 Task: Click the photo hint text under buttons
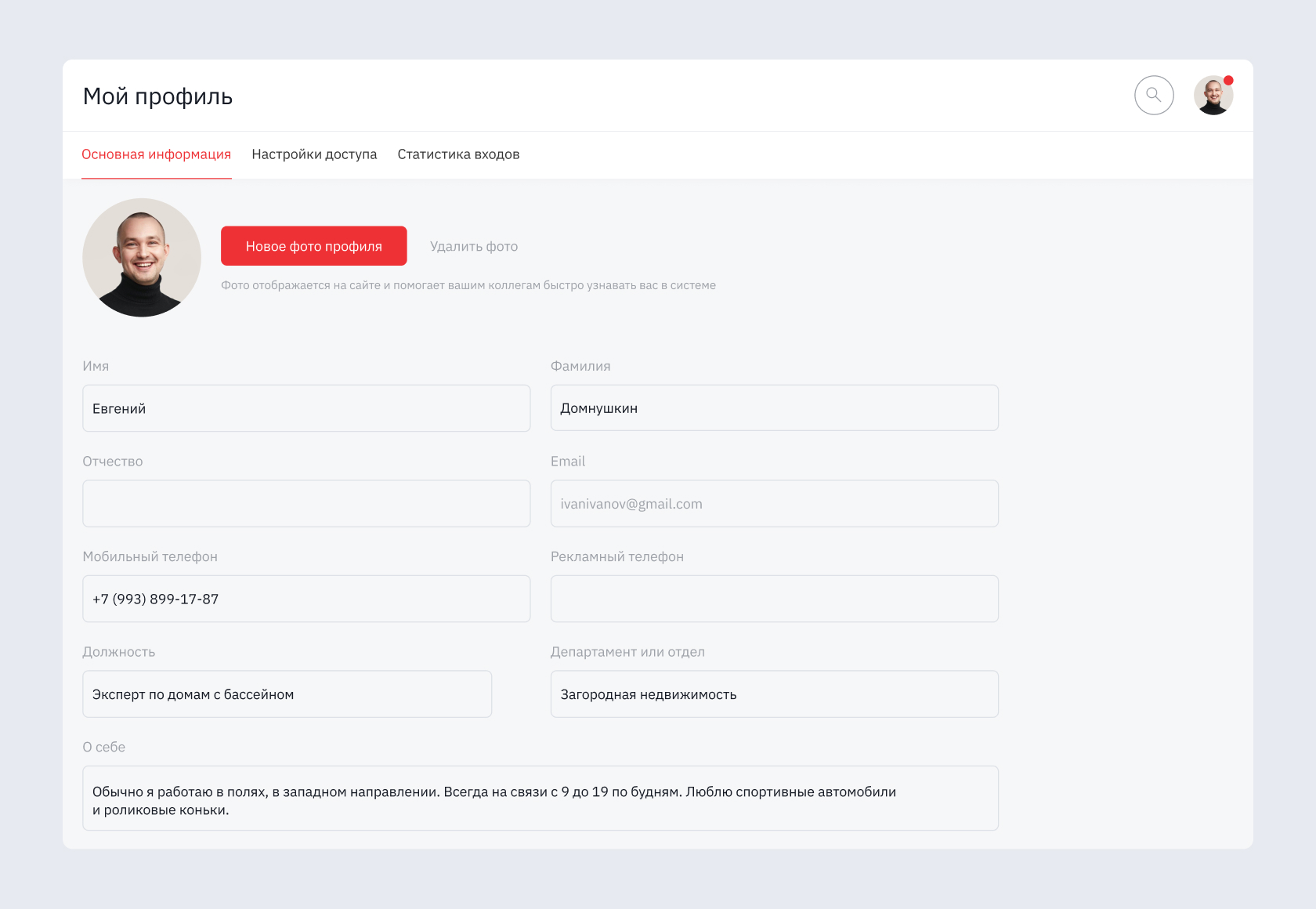(x=468, y=285)
